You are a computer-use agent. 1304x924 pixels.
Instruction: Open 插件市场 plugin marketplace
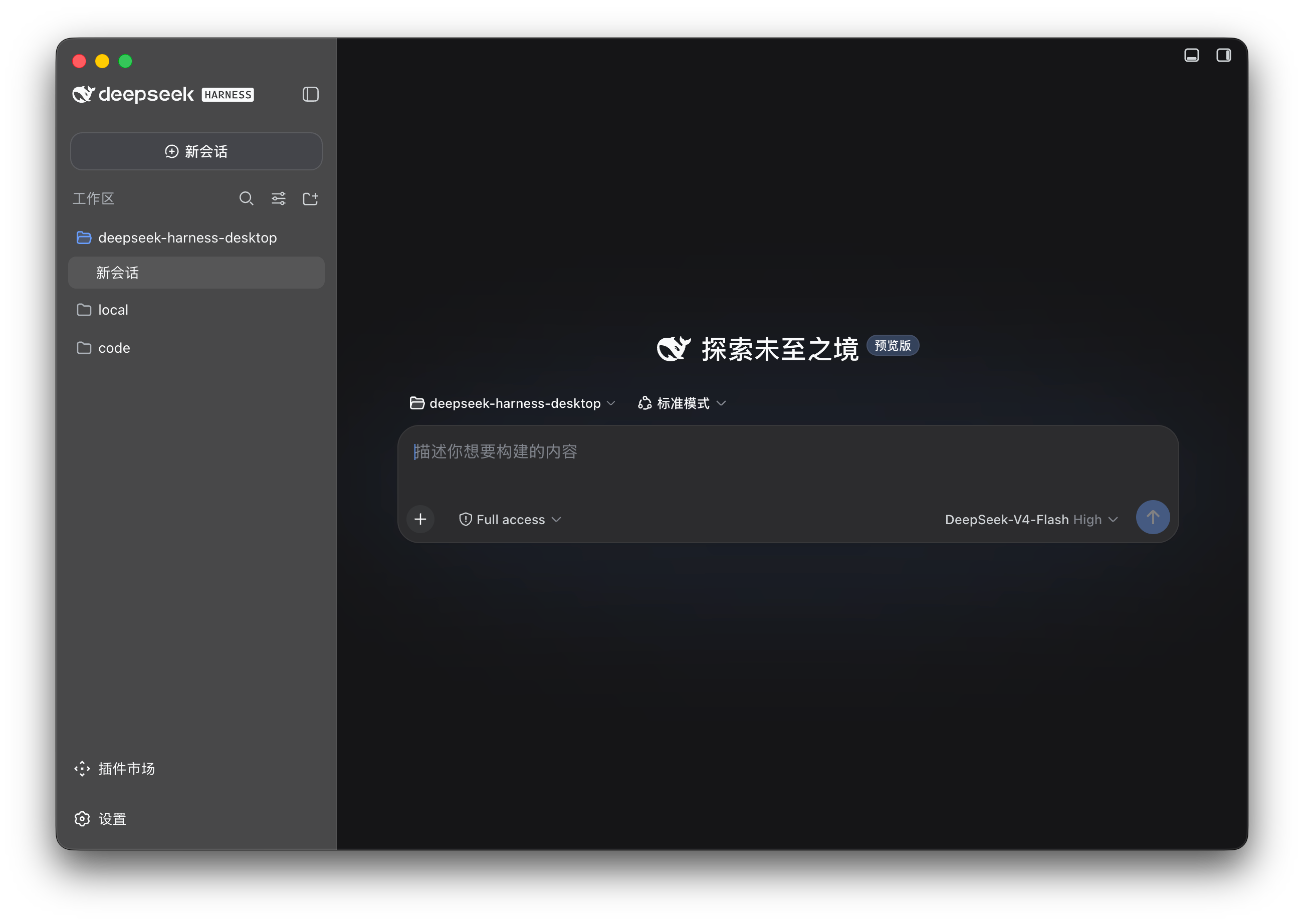(114, 769)
